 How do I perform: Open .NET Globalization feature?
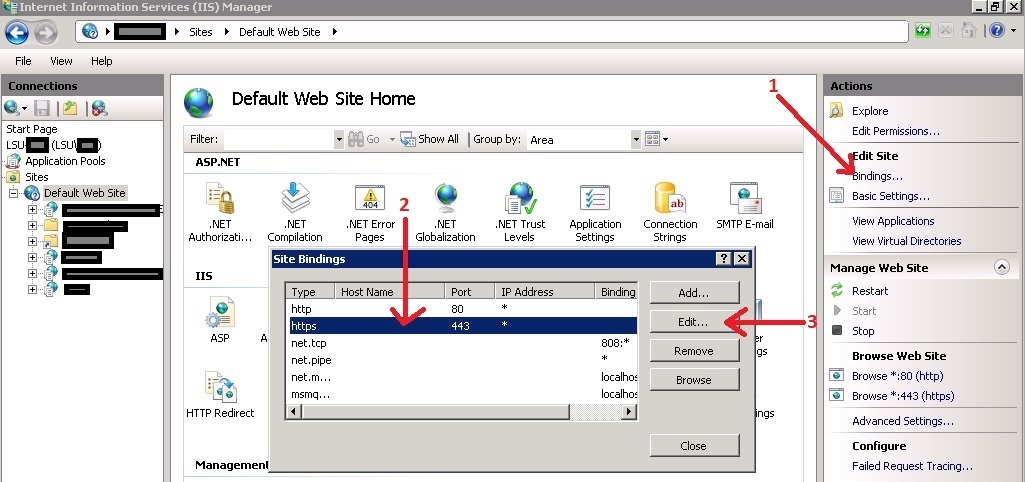click(445, 212)
